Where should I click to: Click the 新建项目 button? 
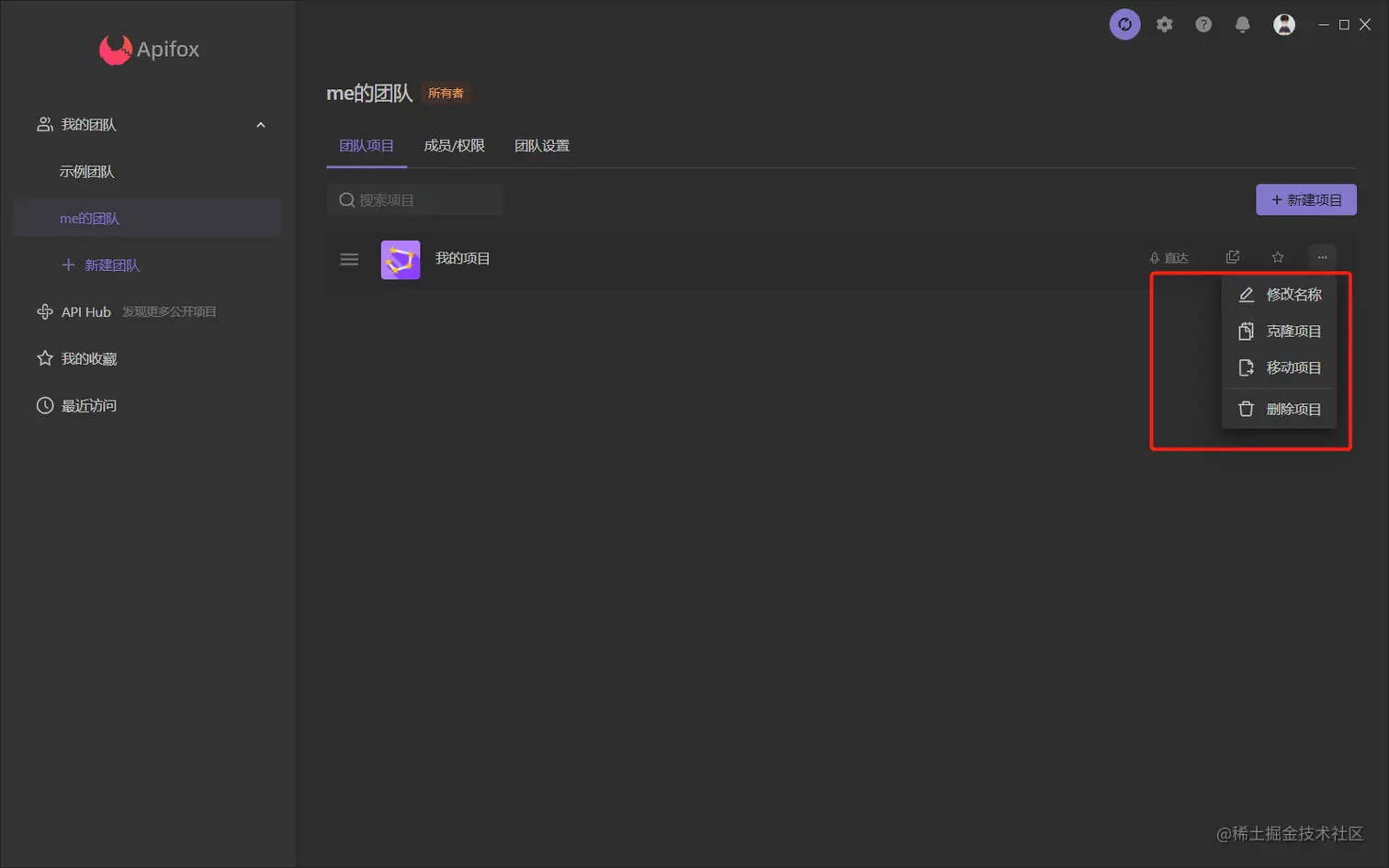(1305, 199)
